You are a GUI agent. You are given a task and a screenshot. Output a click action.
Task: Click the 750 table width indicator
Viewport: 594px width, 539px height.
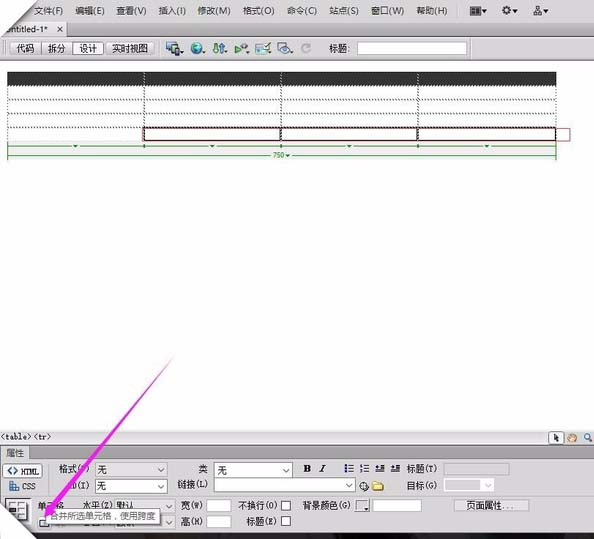pyautogui.click(x=281, y=155)
